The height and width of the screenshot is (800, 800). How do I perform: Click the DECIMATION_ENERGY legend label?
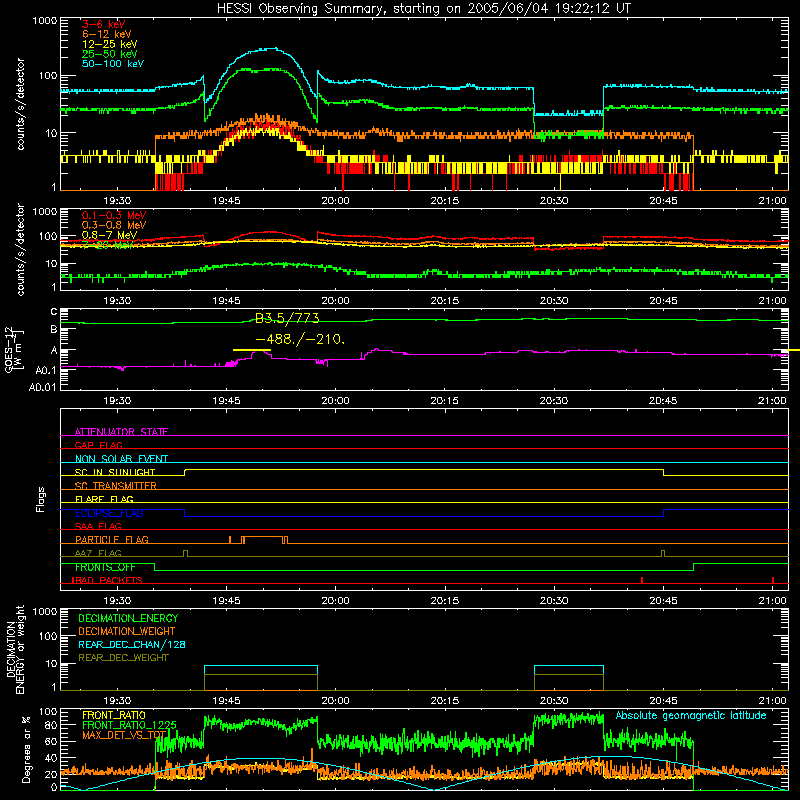[128, 618]
